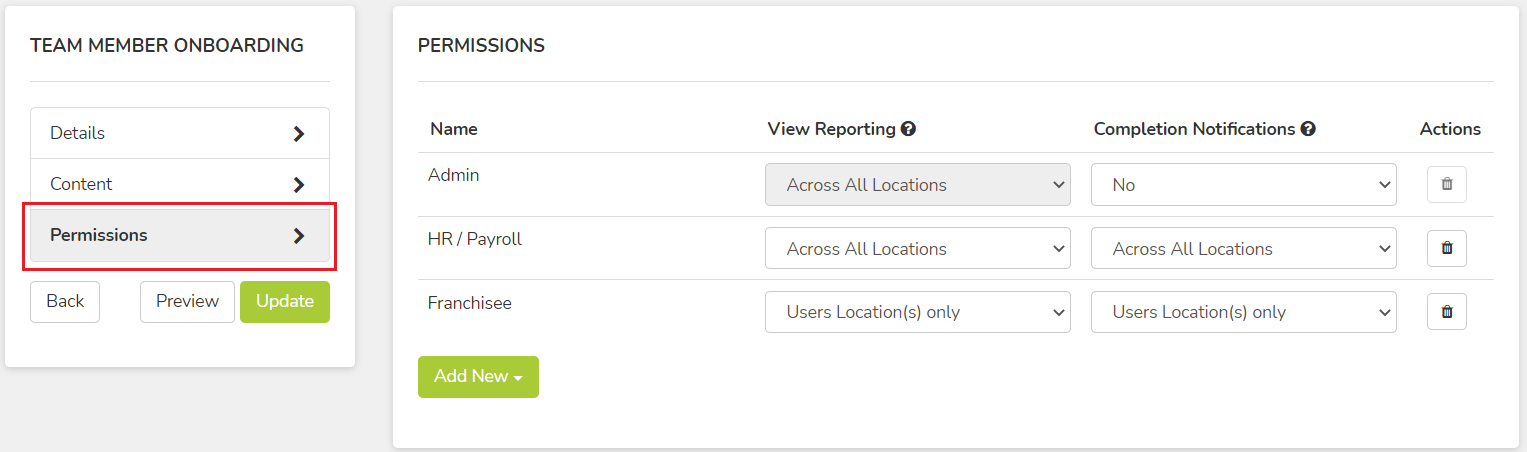Click the green Update button
The image size is (1527, 452).
(x=285, y=302)
